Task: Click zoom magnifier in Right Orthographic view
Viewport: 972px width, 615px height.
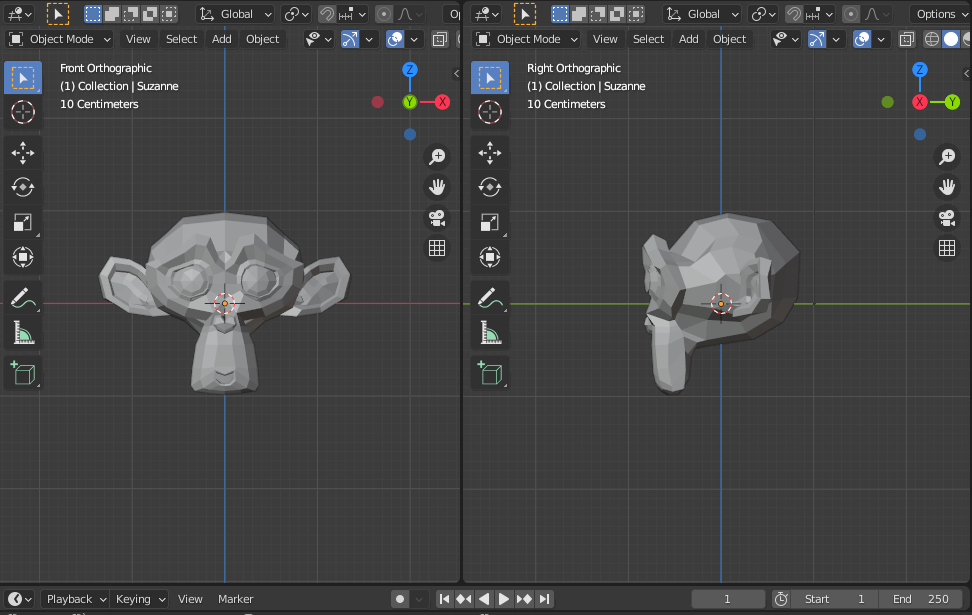Action: (x=947, y=156)
